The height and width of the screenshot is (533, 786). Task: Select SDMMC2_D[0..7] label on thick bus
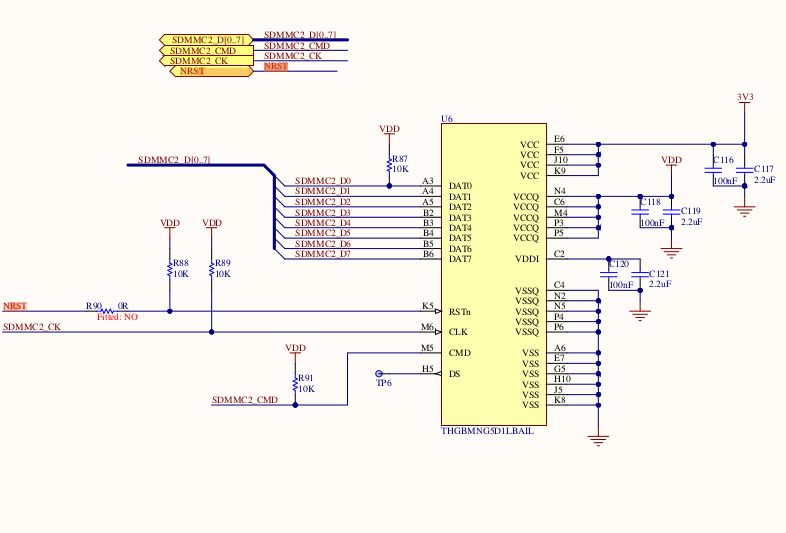[x=174, y=160]
